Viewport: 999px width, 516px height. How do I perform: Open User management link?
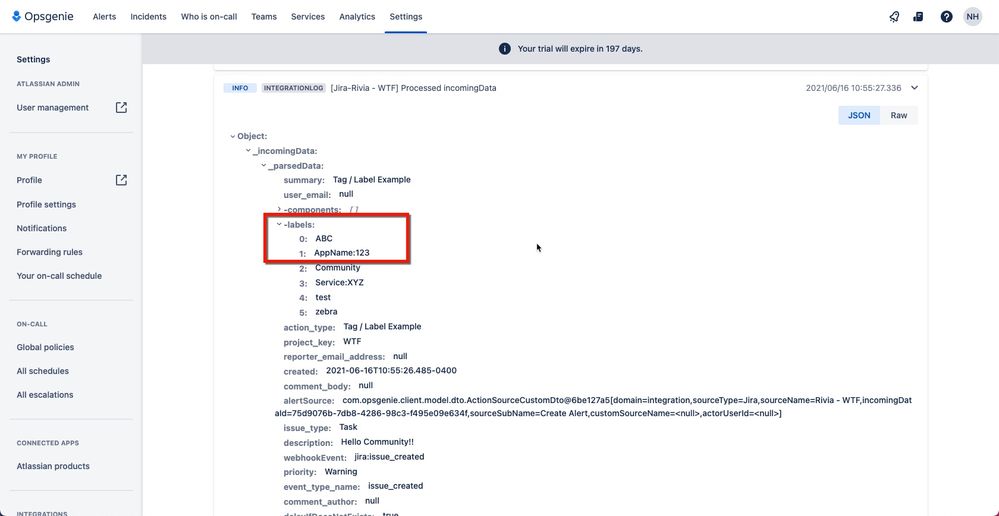click(x=53, y=108)
